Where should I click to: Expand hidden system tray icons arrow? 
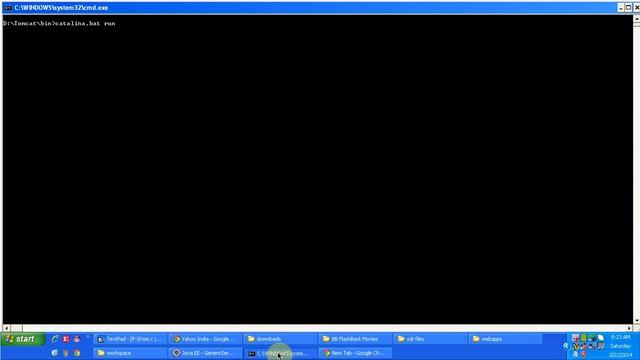point(566,346)
